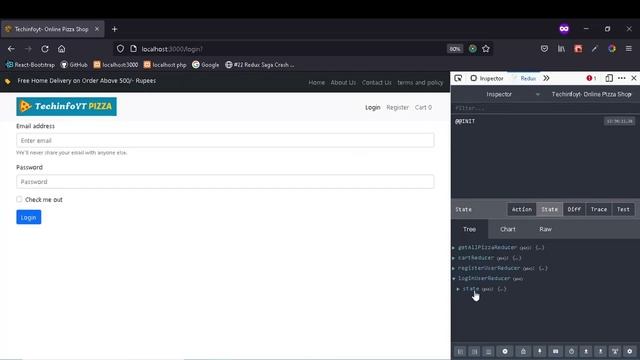Bookmark this page with star icon
The image size is (640, 360).
(x=486, y=49)
